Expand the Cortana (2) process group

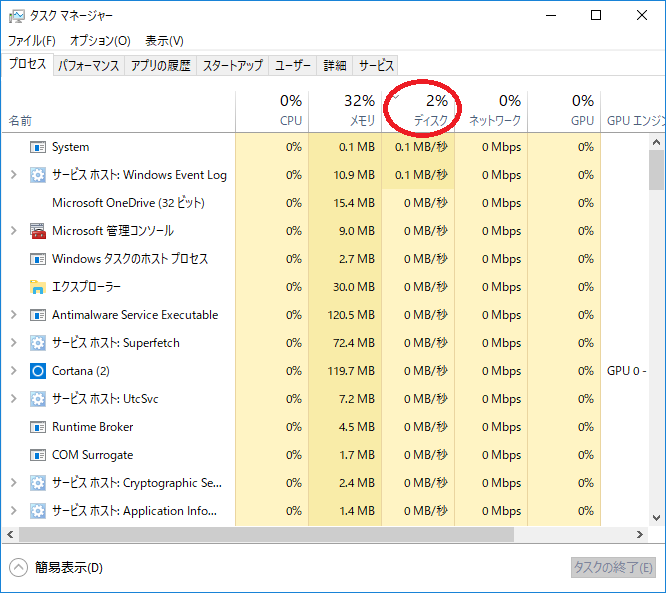coord(14,371)
